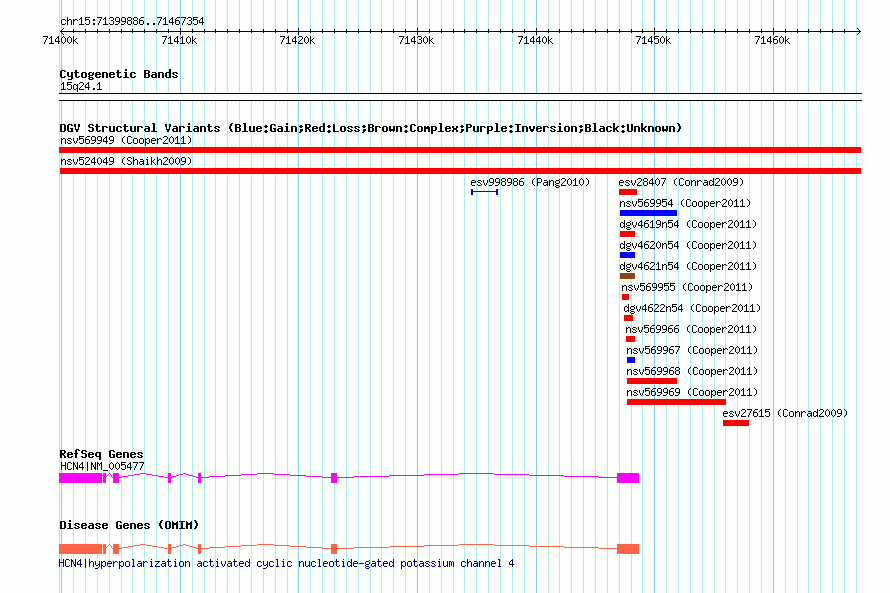Click the long red nsv569969 bar

(x=676, y=402)
